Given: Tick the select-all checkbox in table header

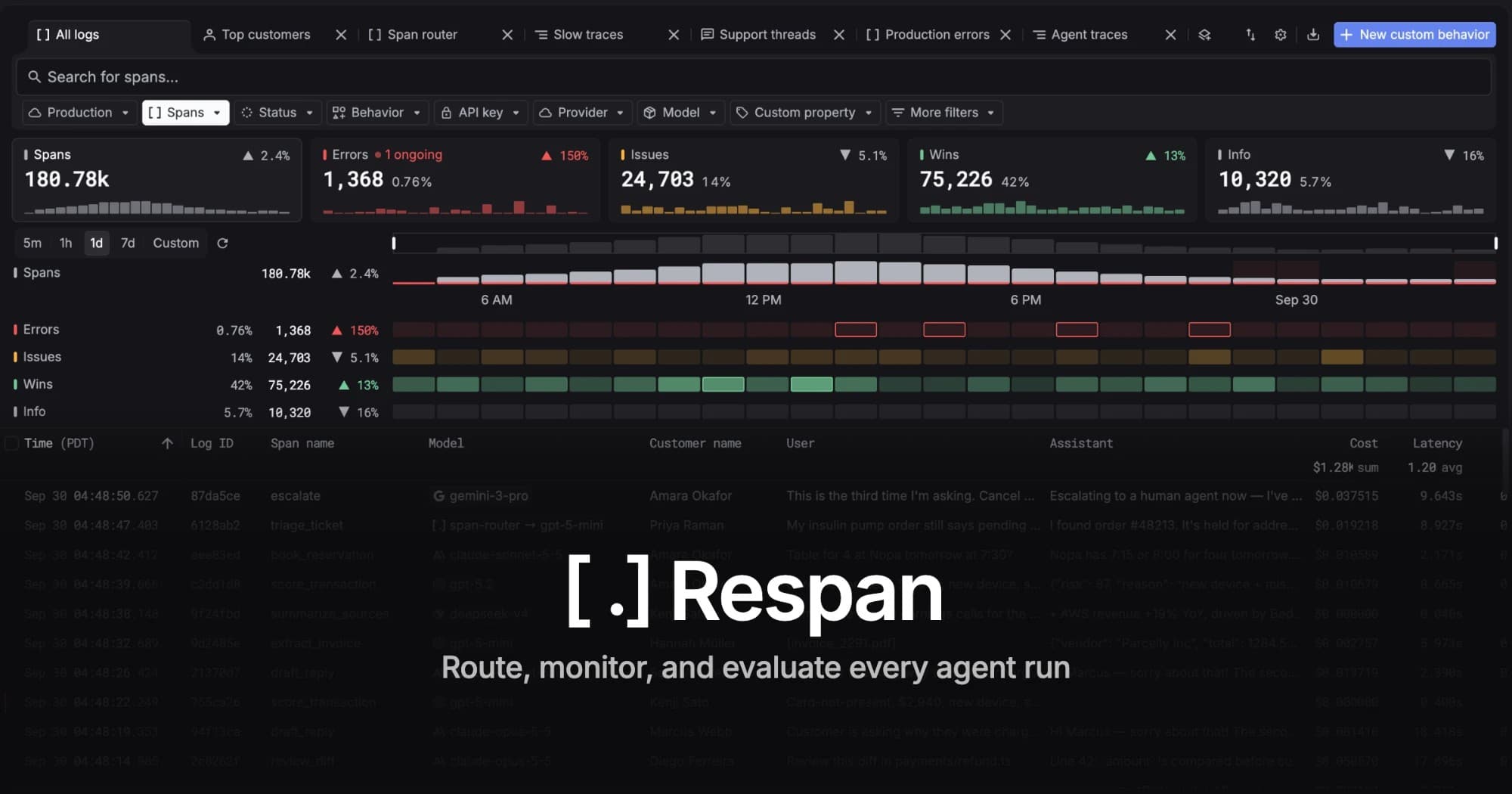Looking at the screenshot, I should [11, 443].
